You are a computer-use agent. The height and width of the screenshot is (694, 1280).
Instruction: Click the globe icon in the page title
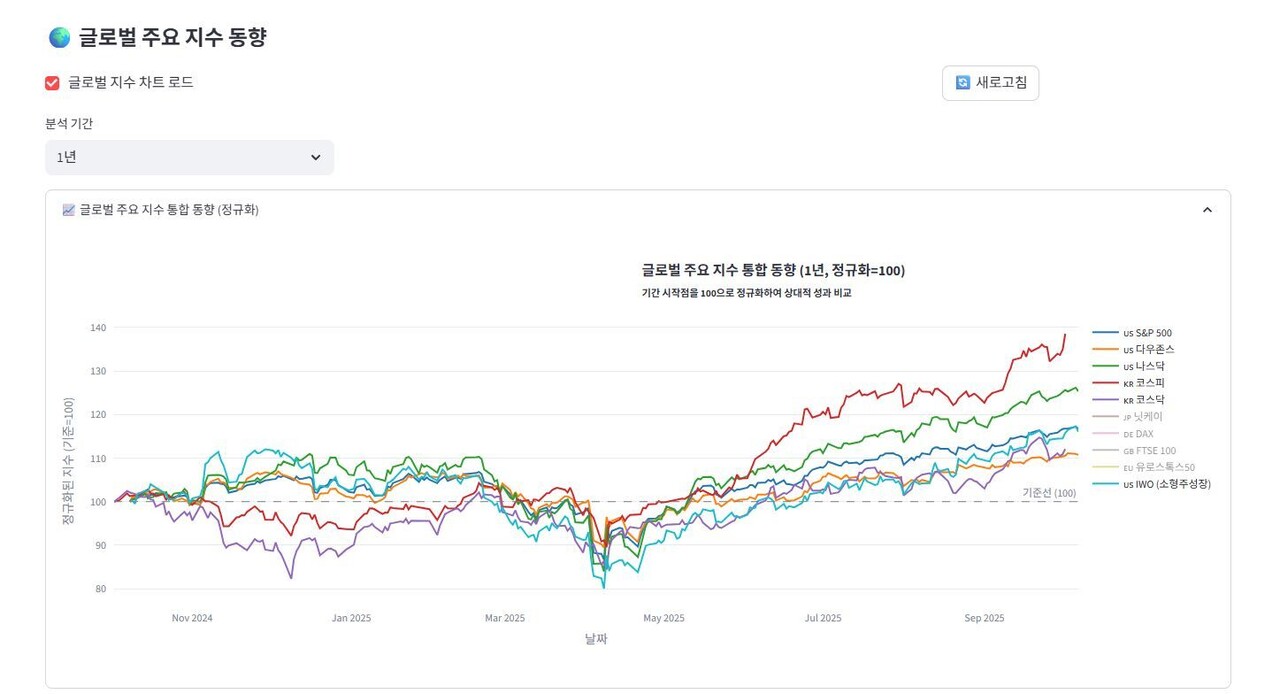[x=62, y=36]
